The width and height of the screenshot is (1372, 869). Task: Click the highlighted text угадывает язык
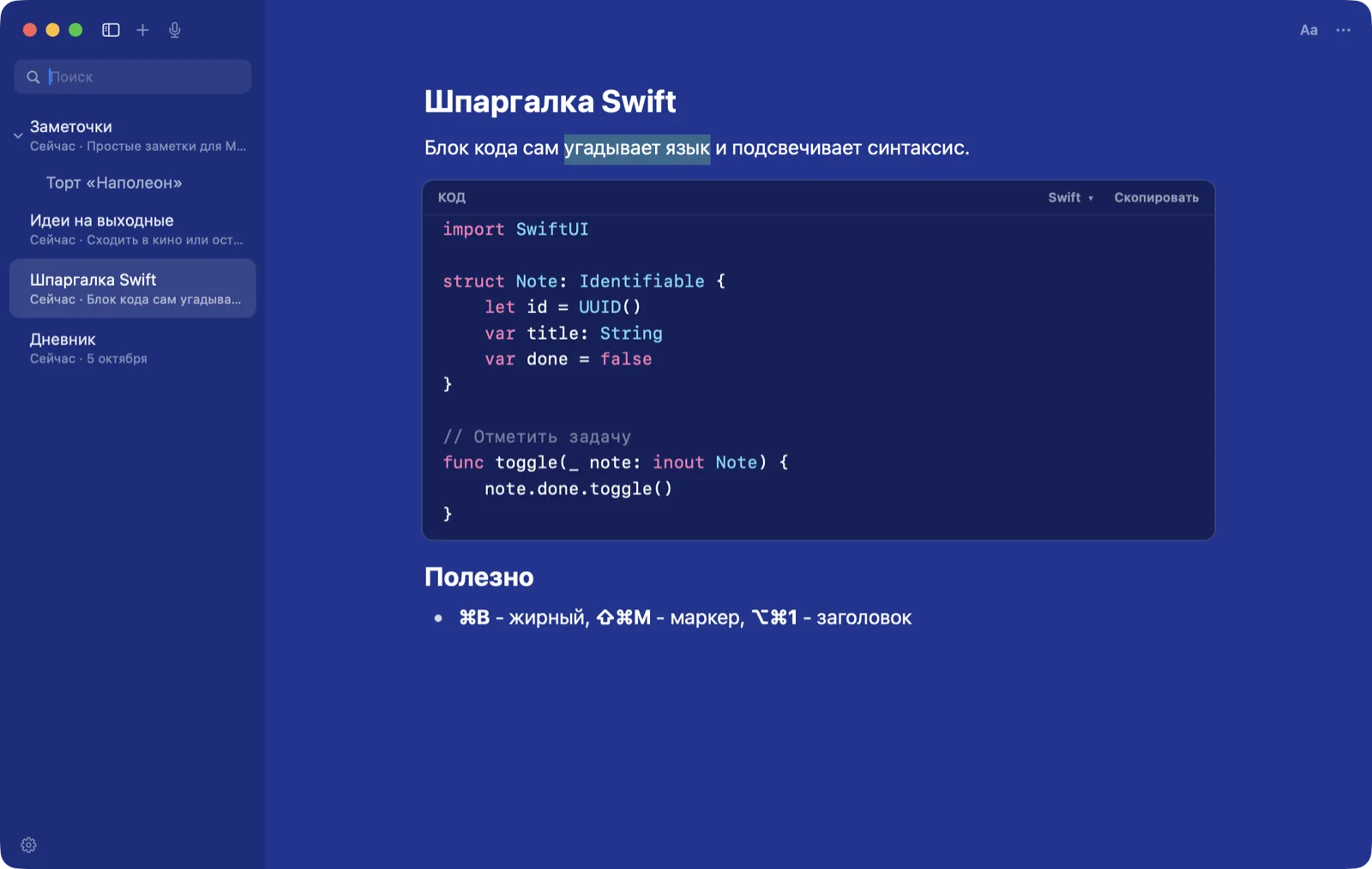[x=637, y=148]
